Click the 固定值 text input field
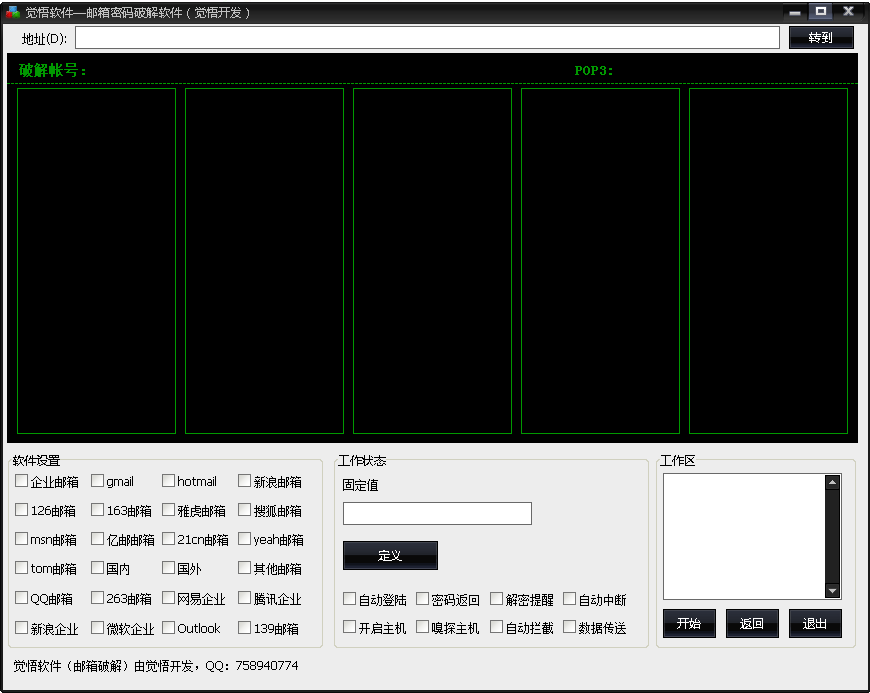 pyautogui.click(x=437, y=513)
